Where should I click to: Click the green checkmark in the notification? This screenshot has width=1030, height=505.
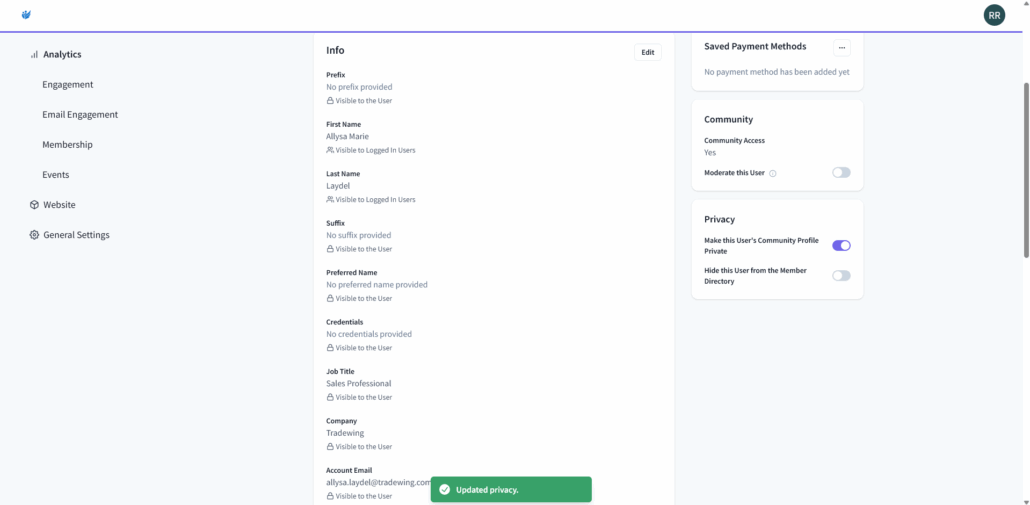(444, 490)
